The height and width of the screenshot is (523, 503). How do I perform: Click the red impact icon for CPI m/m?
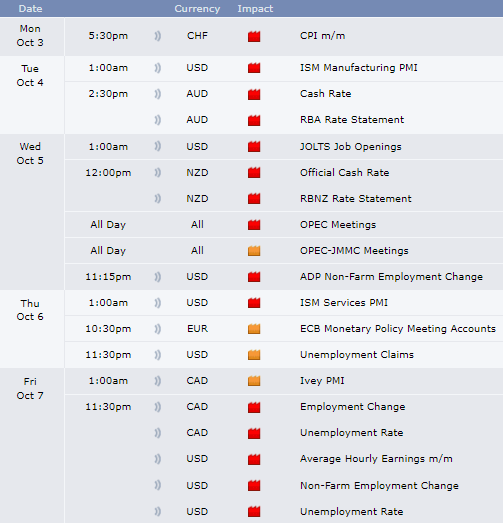(254, 36)
